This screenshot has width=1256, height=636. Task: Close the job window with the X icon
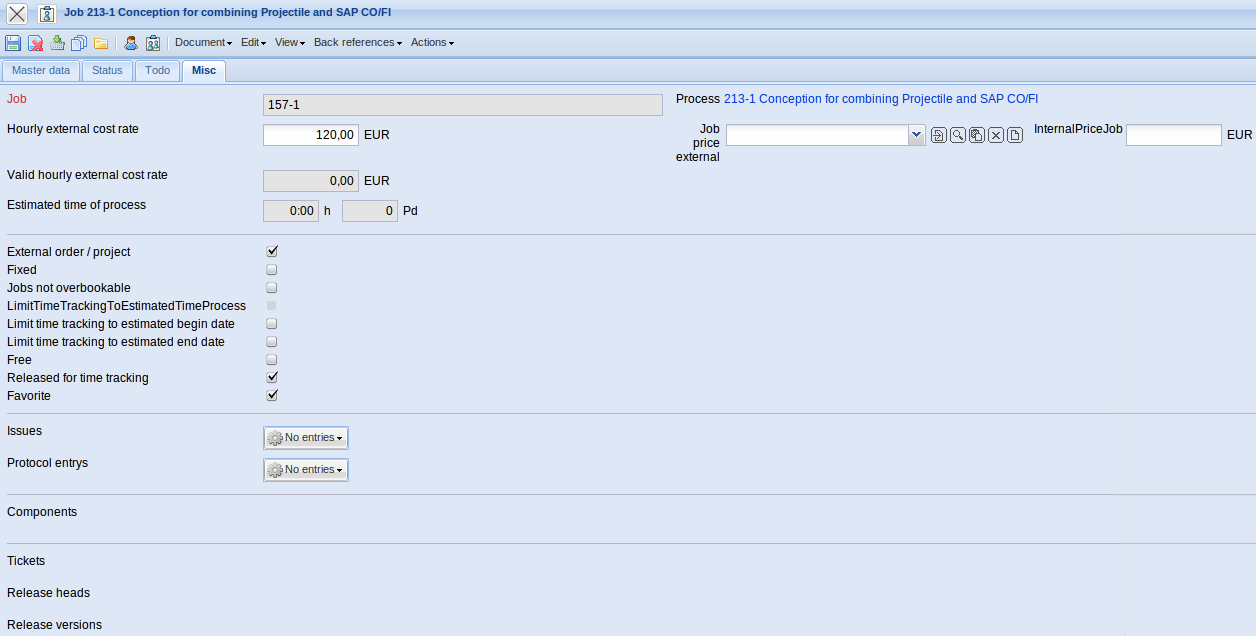tap(17, 14)
